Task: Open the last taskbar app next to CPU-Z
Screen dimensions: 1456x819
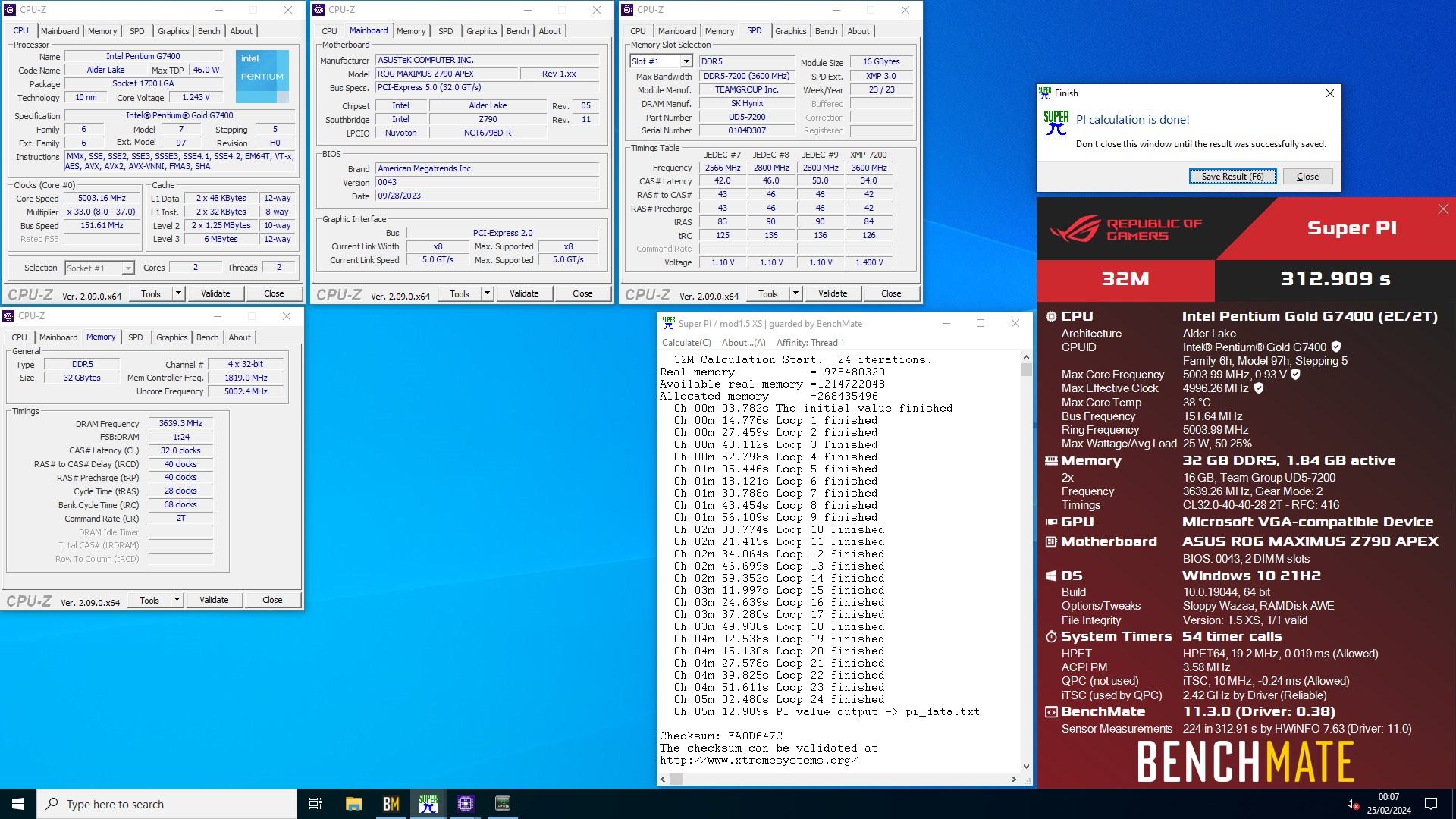Action: coord(502,804)
